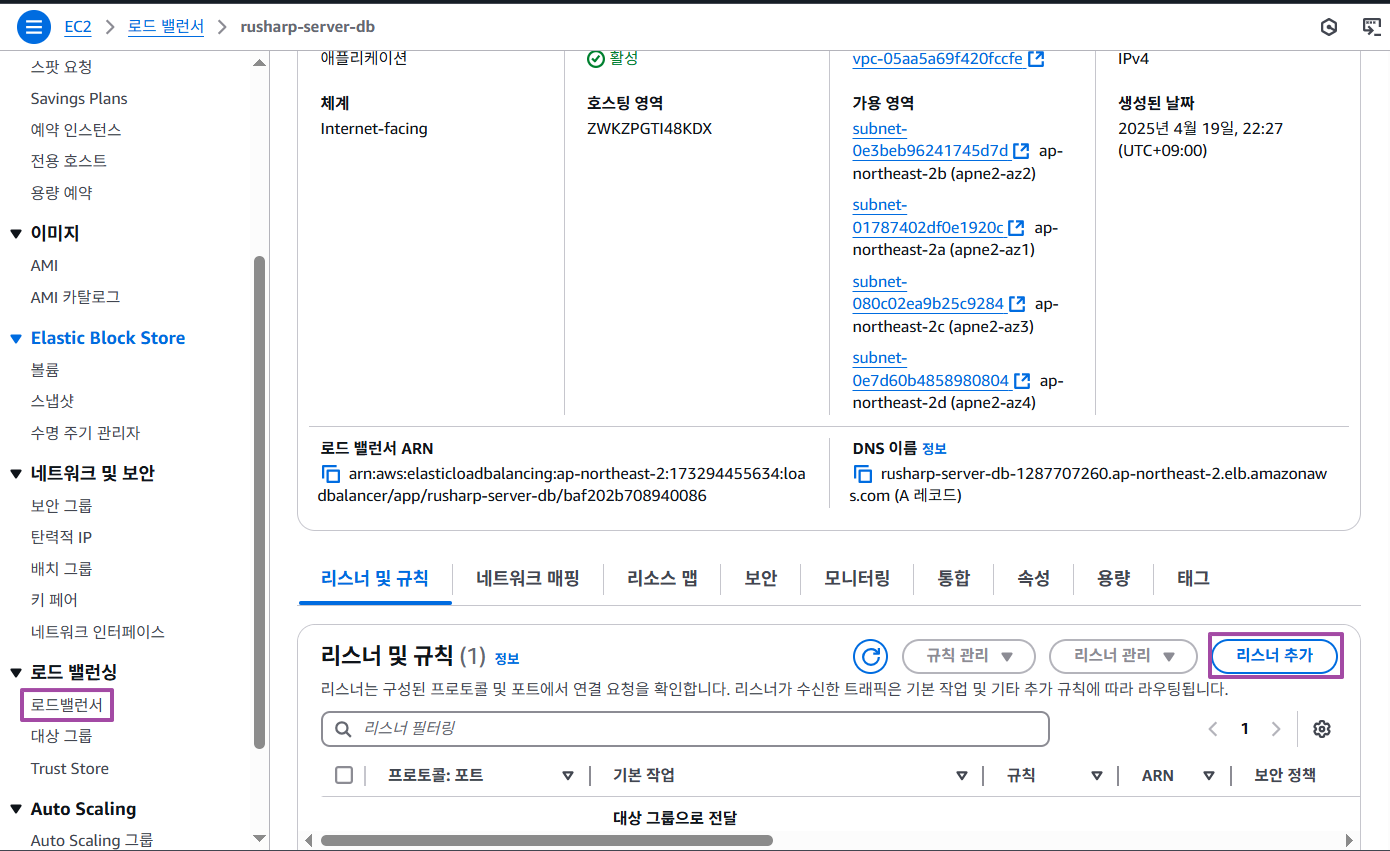This screenshot has height=851, width=1390.
Task: Collapse the 로드 밸런싱 sidebar section
Action: click(16, 672)
